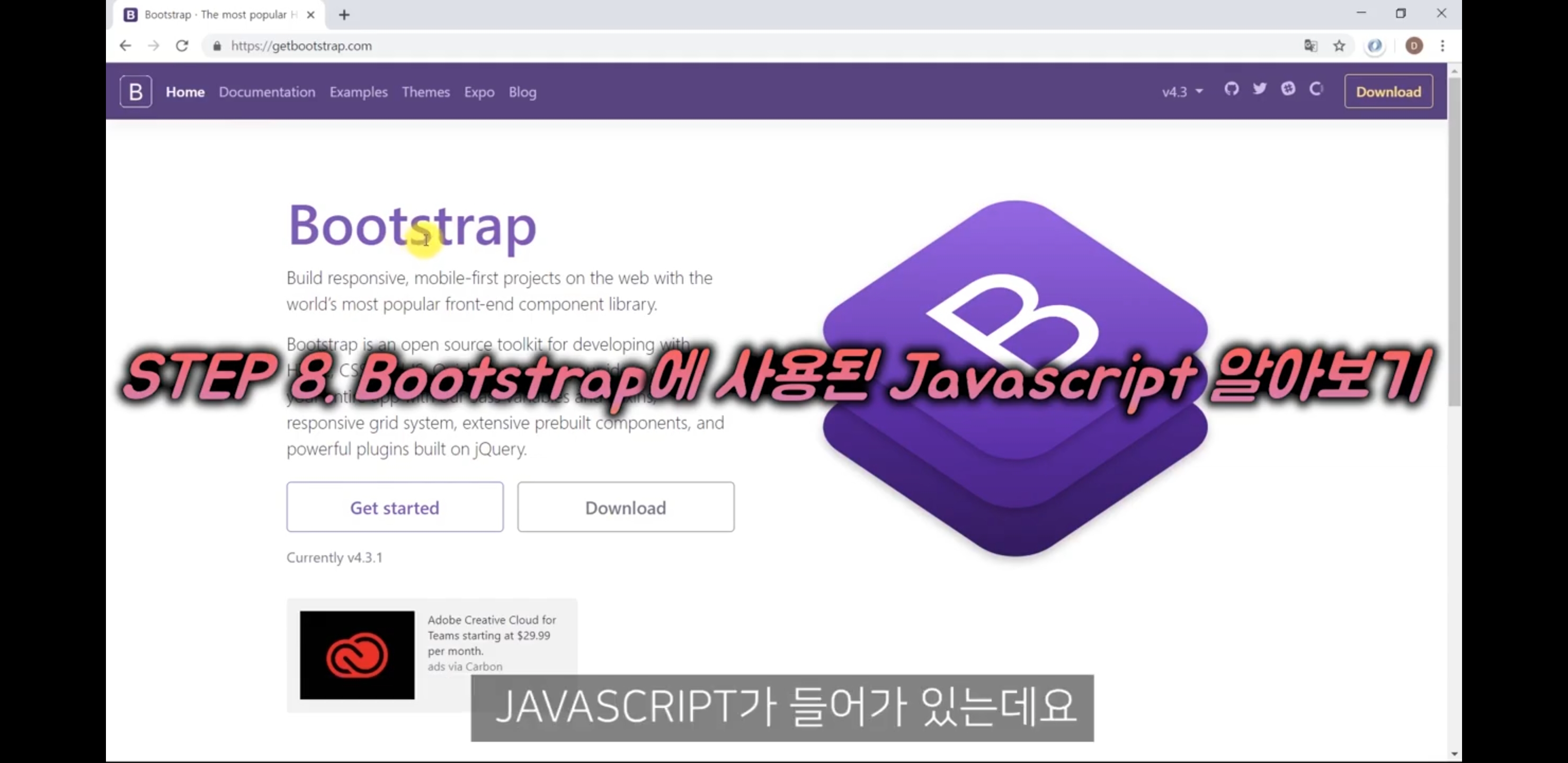Restore down the Chrome window
The image size is (1568, 763).
pos(1401,13)
